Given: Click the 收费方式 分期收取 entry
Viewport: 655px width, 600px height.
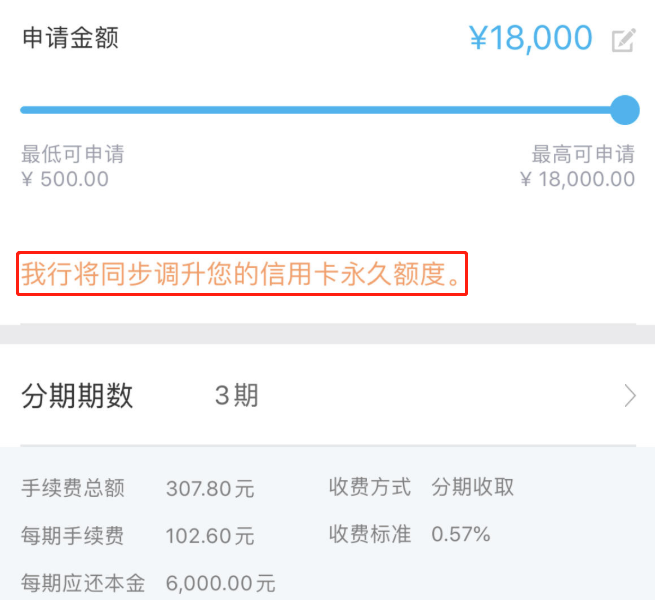Looking at the screenshot, I should (421, 487).
